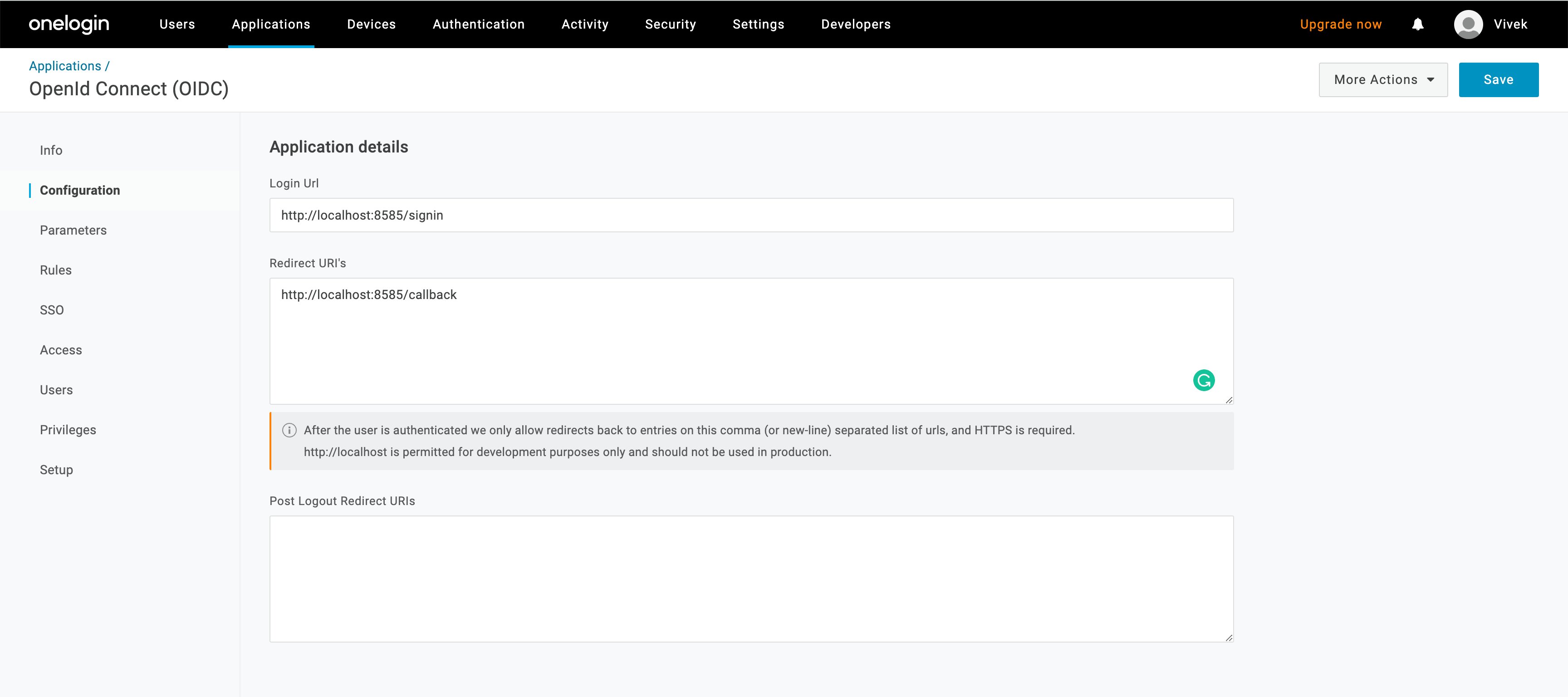Switch to the Info tab
The image size is (1568, 697).
[51, 150]
